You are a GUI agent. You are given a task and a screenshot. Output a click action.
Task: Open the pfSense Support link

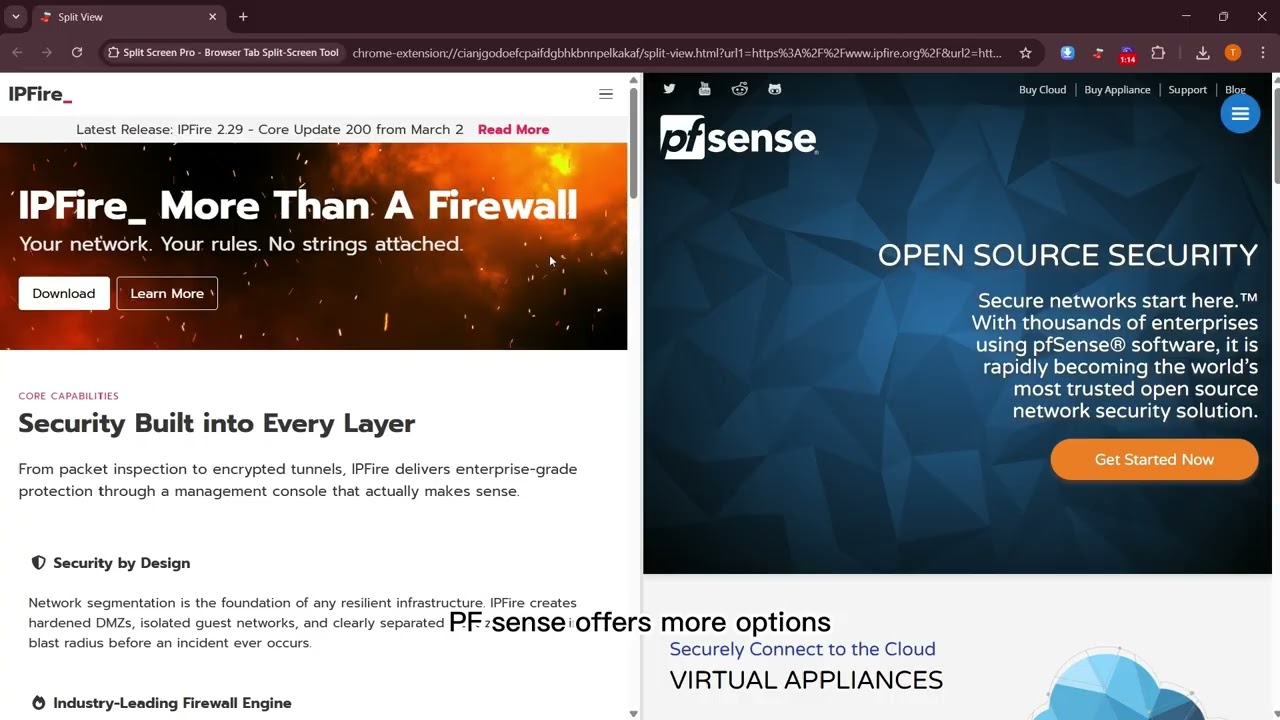pyautogui.click(x=1187, y=90)
